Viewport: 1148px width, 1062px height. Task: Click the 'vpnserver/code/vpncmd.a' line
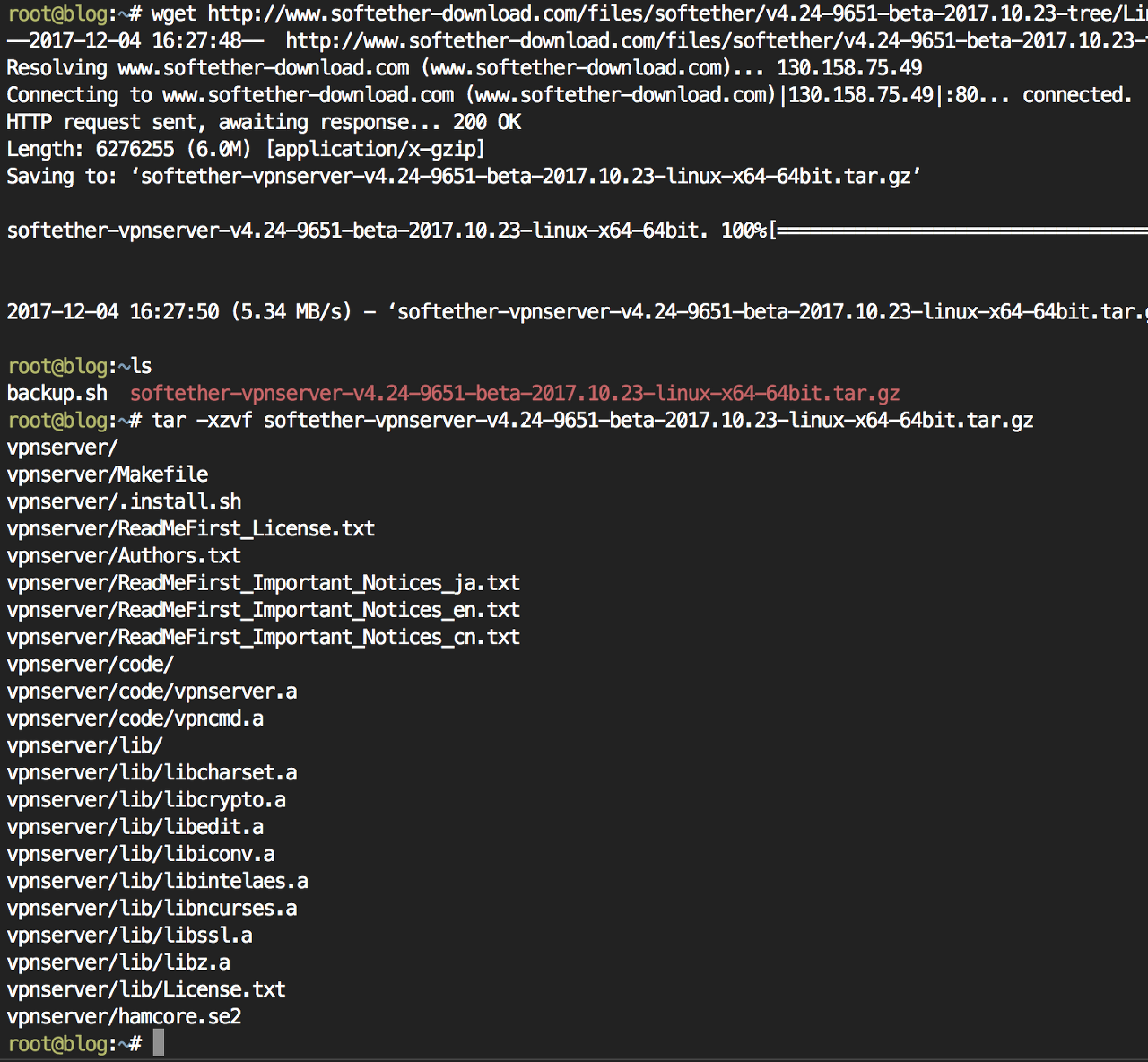[x=135, y=718]
